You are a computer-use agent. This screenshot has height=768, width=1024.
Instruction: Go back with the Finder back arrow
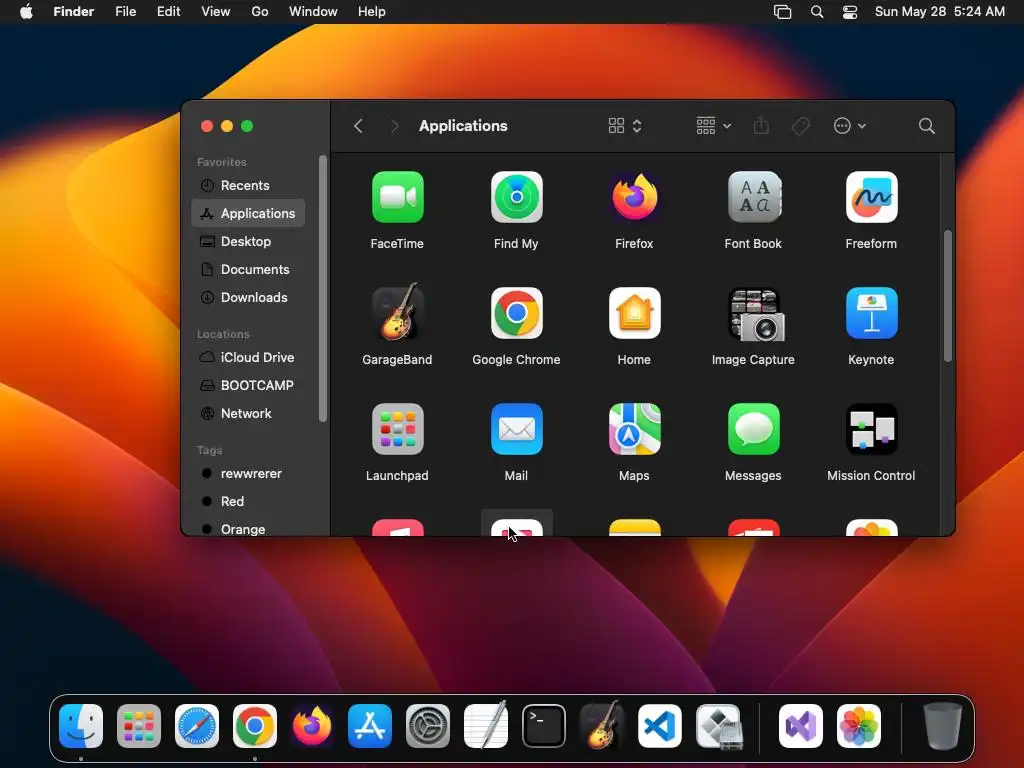(358, 126)
